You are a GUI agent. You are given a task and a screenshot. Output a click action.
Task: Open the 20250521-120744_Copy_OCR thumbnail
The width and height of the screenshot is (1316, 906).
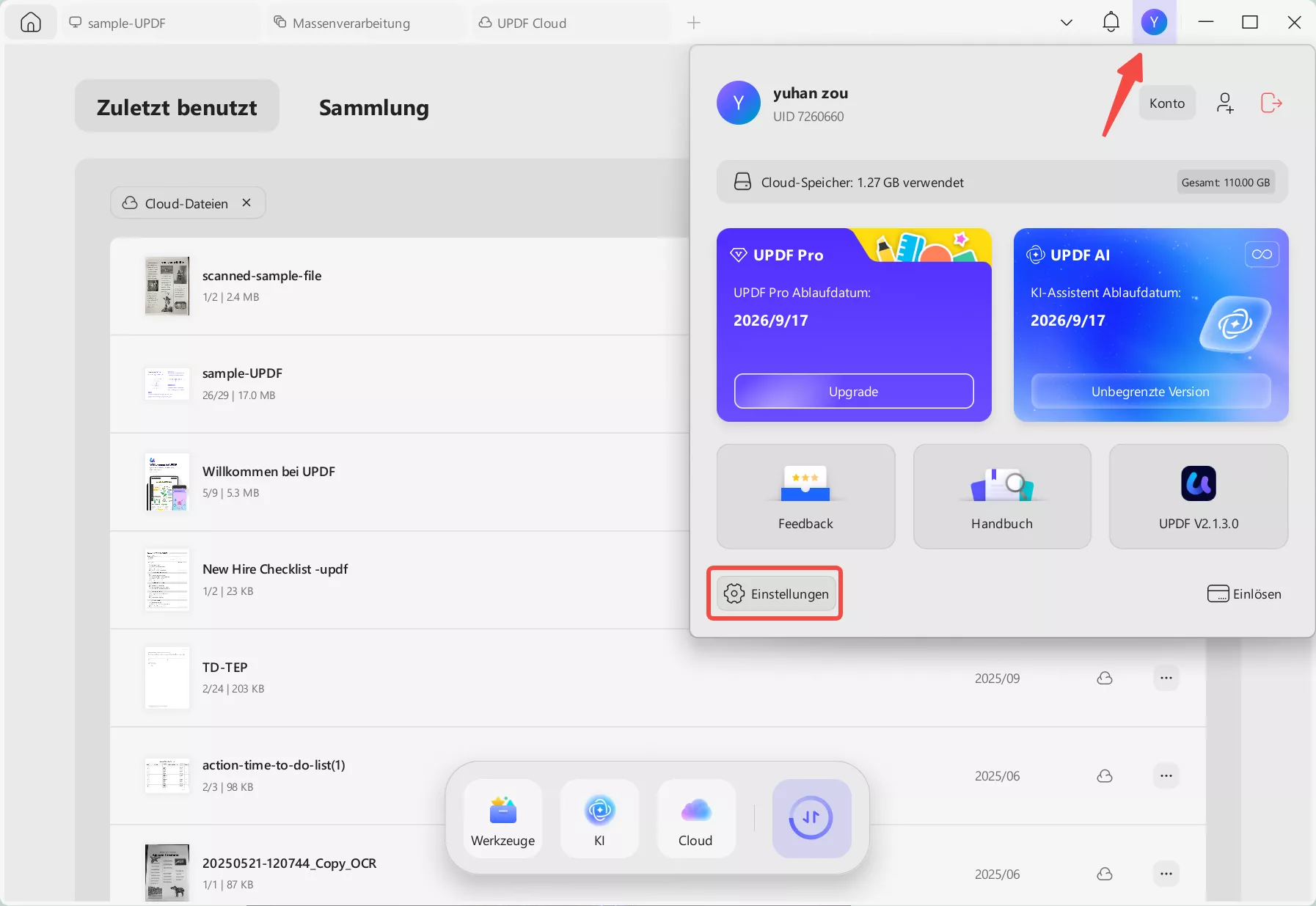pyautogui.click(x=167, y=873)
